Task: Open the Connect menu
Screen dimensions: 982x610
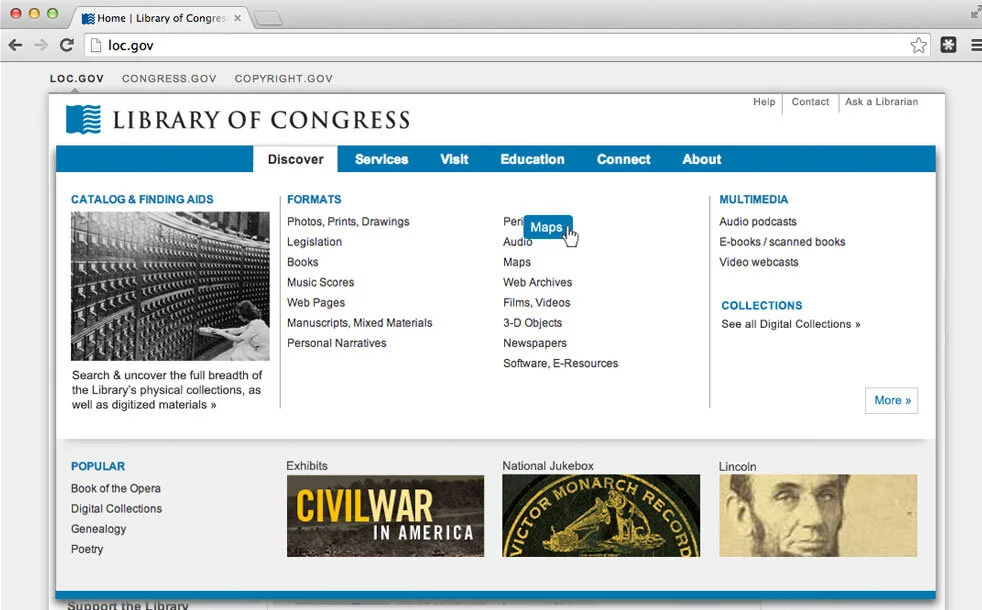Action: point(624,159)
